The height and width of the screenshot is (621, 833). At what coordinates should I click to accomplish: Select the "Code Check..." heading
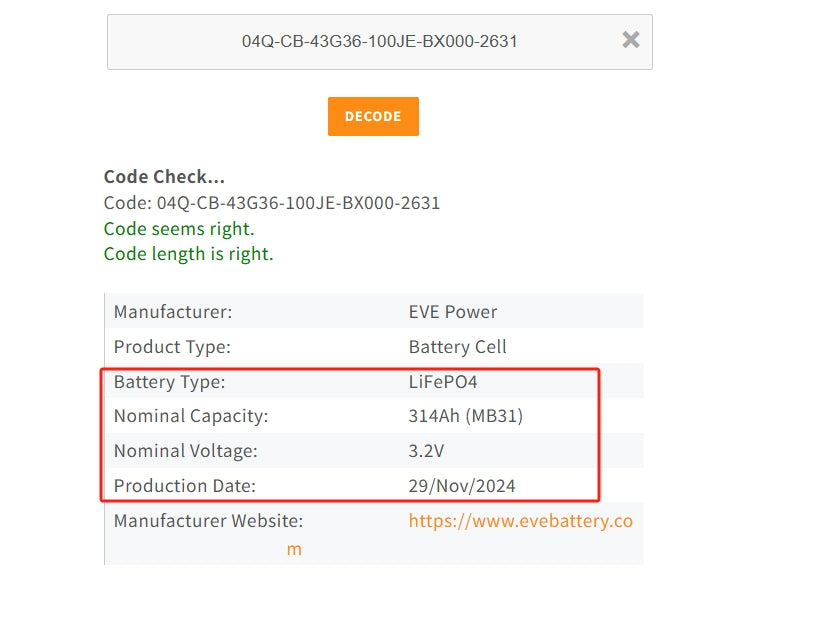[164, 177]
